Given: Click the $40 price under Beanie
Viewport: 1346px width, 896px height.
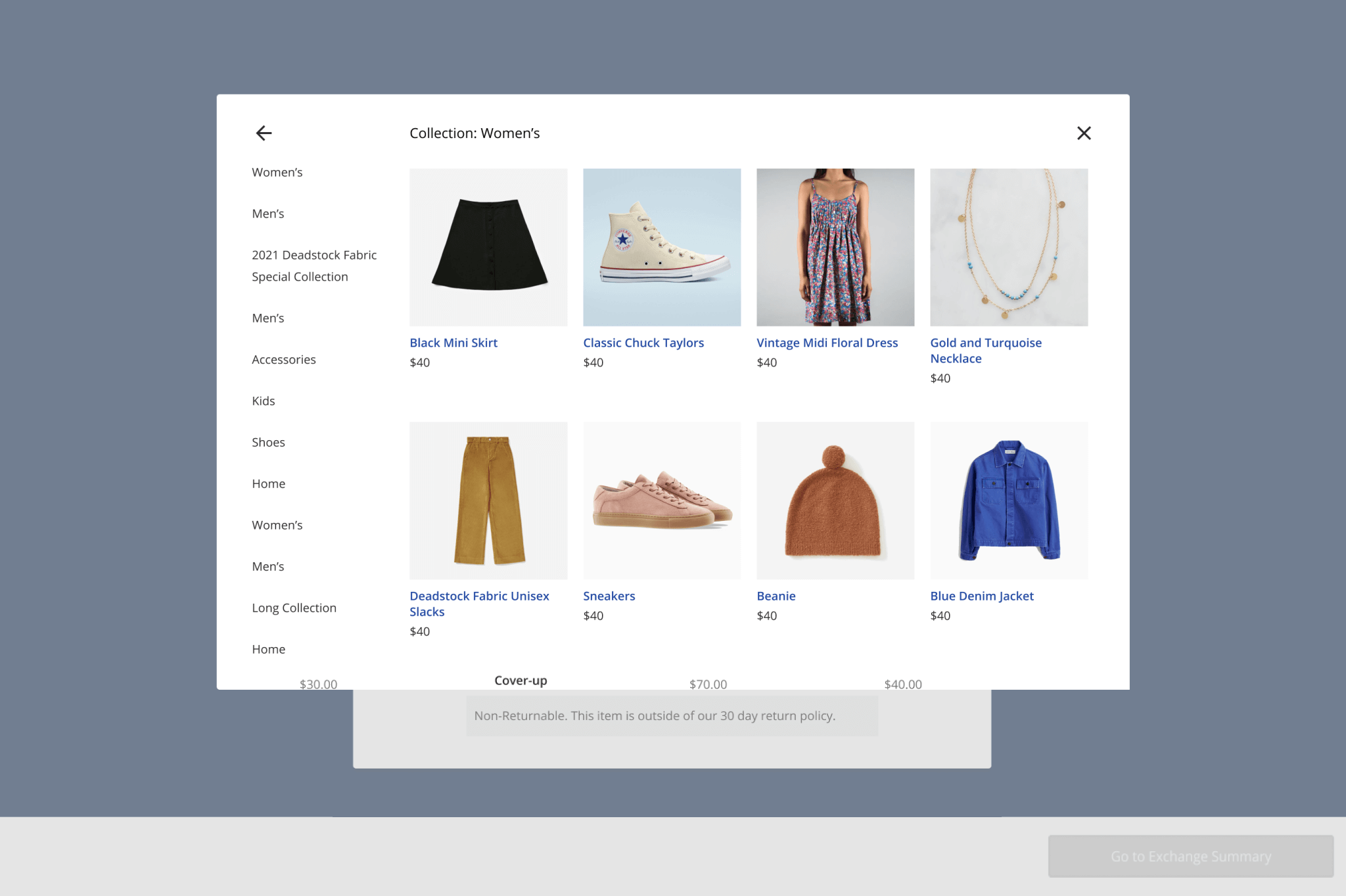Looking at the screenshot, I should pyautogui.click(x=766, y=616).
